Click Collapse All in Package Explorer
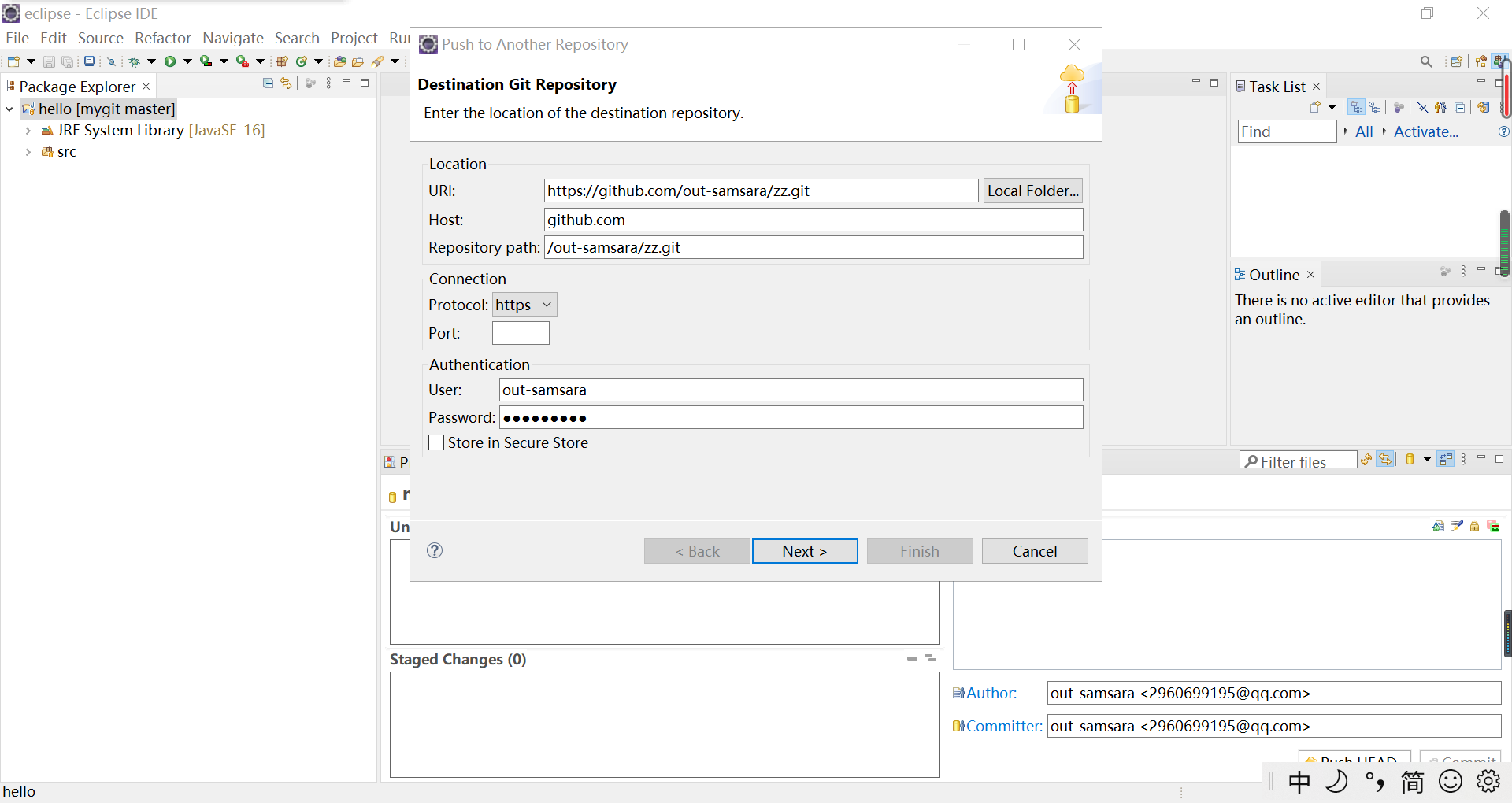The width and height of the screenshot is (1512, 803). [x=268, y=83]
